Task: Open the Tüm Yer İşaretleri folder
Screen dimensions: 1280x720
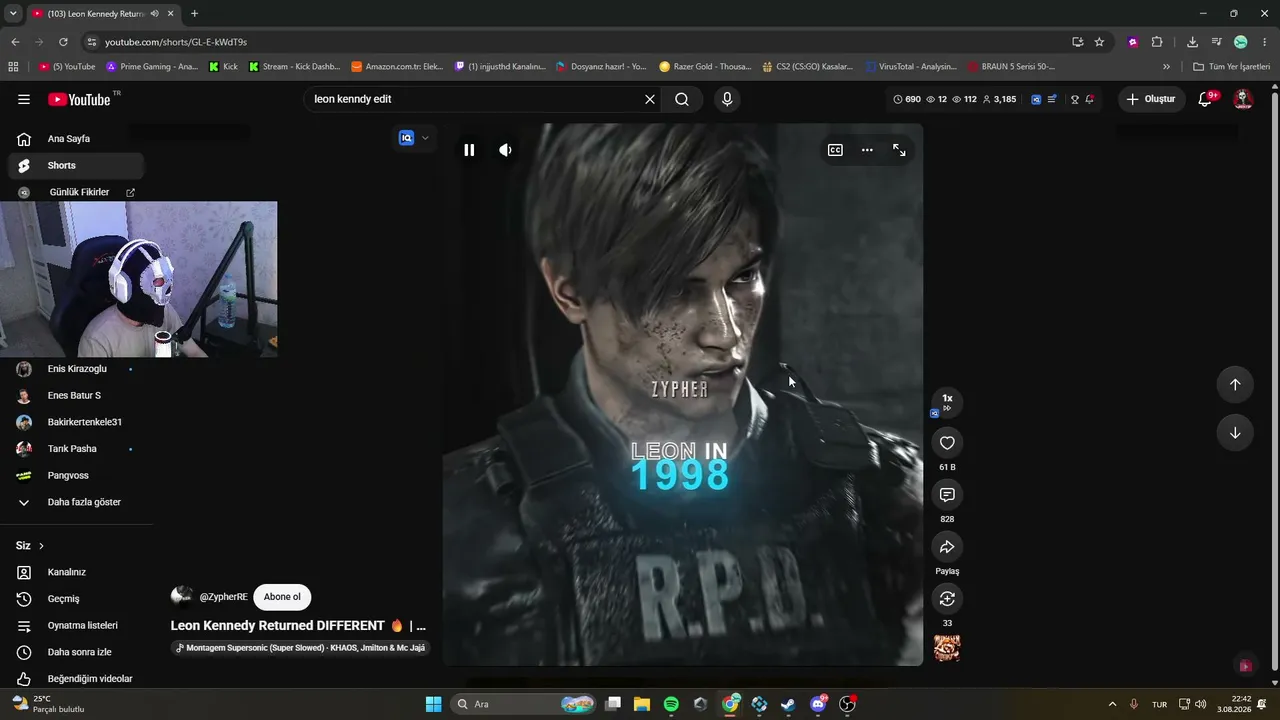Action: tap(1232, 67)
